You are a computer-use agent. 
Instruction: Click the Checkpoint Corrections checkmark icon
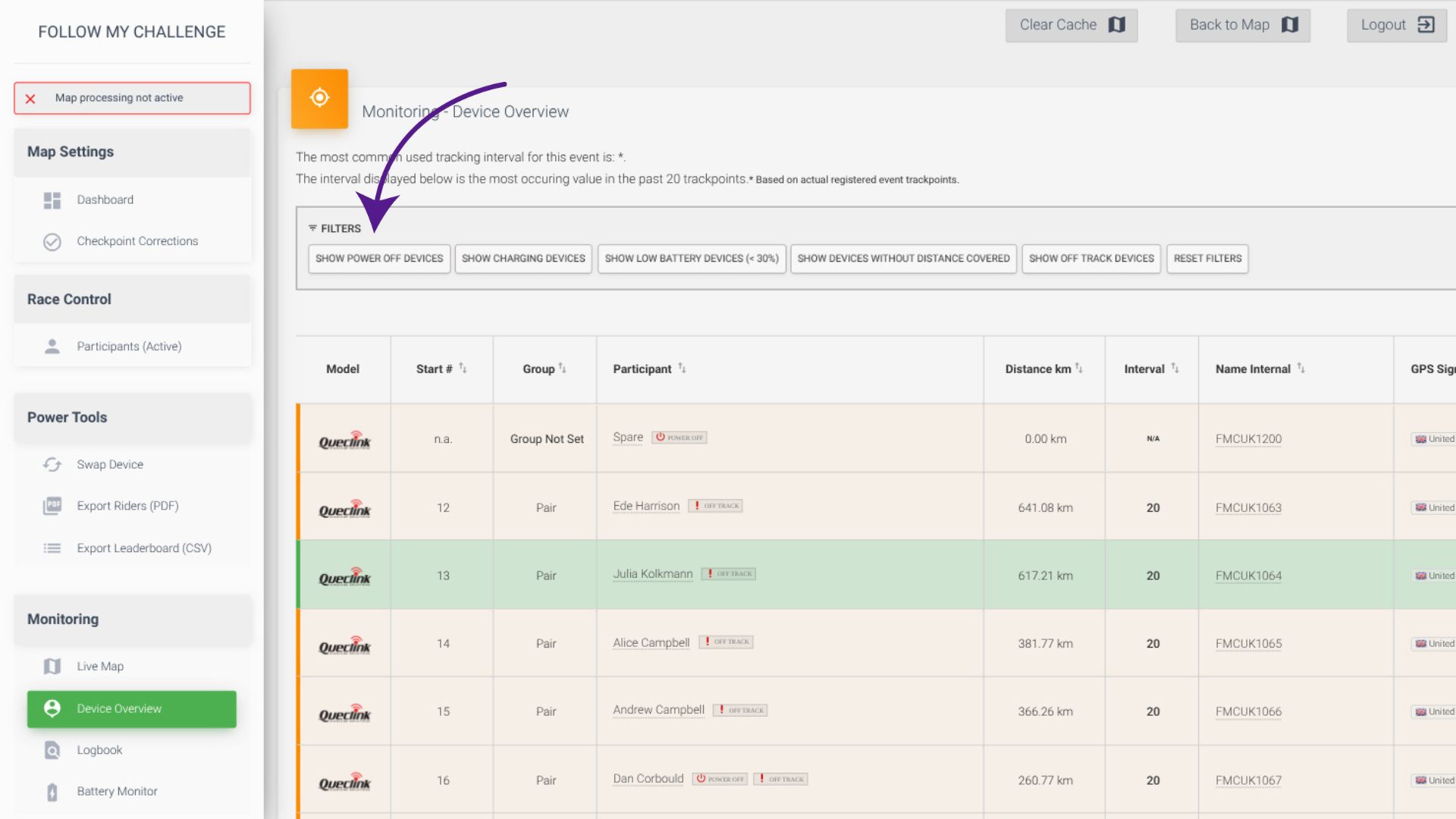(x=52, y=242)
